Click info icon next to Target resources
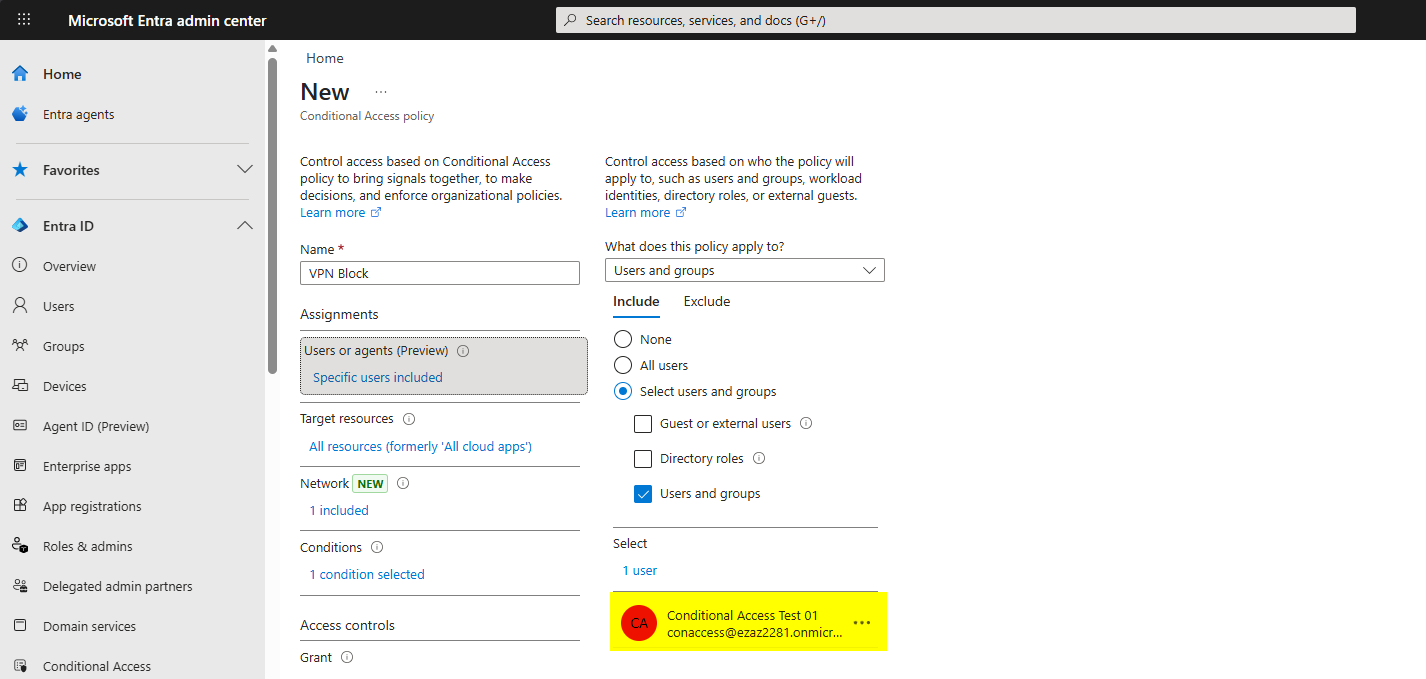This screenshot has width=1426, height=679. coord(409,419)
